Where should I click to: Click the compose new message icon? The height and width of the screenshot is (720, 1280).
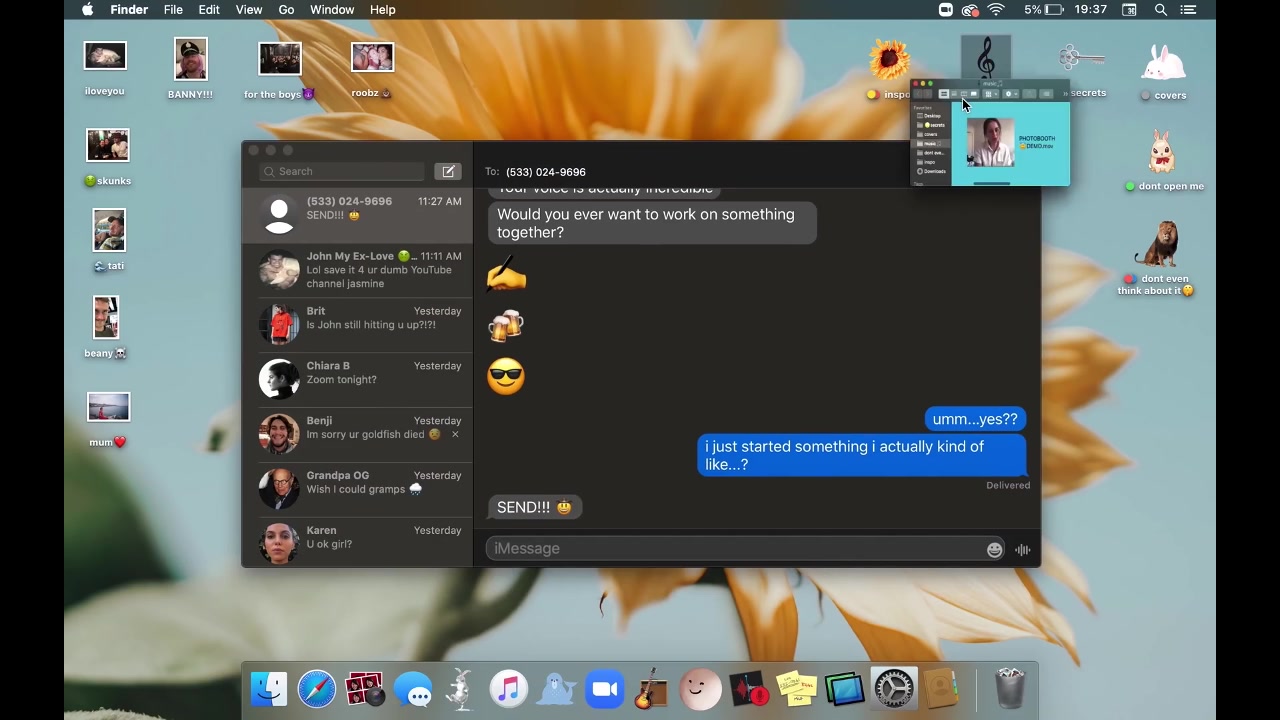(x=448, y=171)
